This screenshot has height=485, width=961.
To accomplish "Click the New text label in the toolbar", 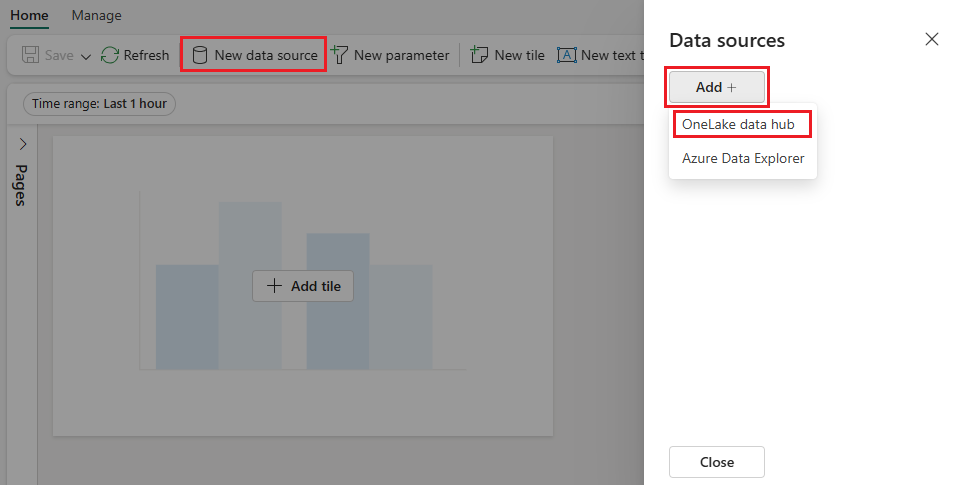I will pyautogui.click(x=612, y=55).
